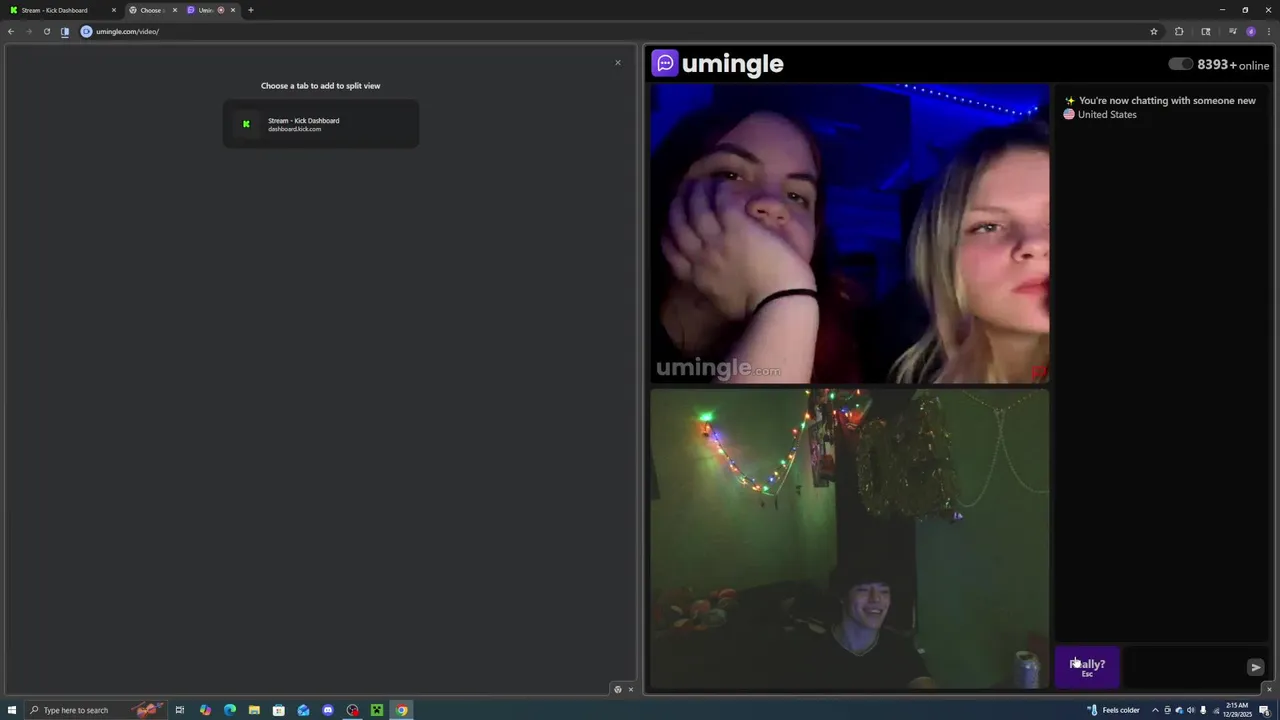This screenshot has width=1280, height=720.
Task: Launch Microsoft Edge from the taskbar
Action: click(x=229, y=710)
